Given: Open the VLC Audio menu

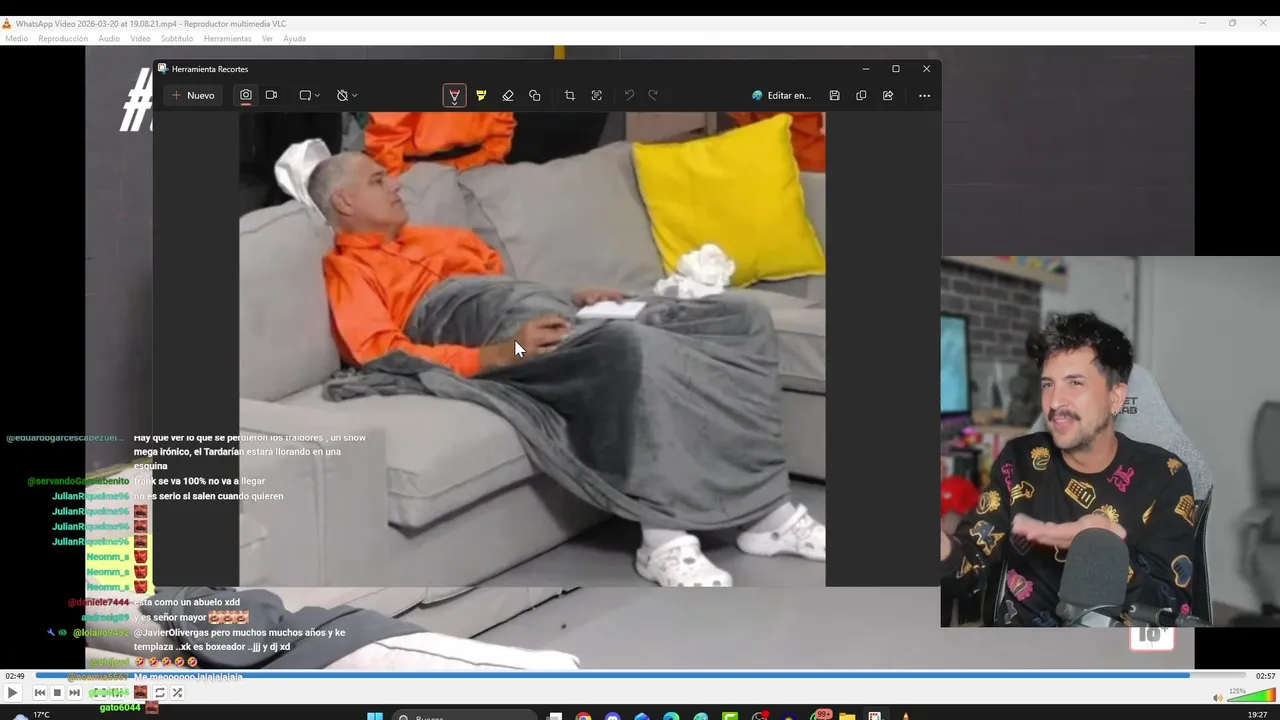Looking at the screenshot, I should (109, 39).
